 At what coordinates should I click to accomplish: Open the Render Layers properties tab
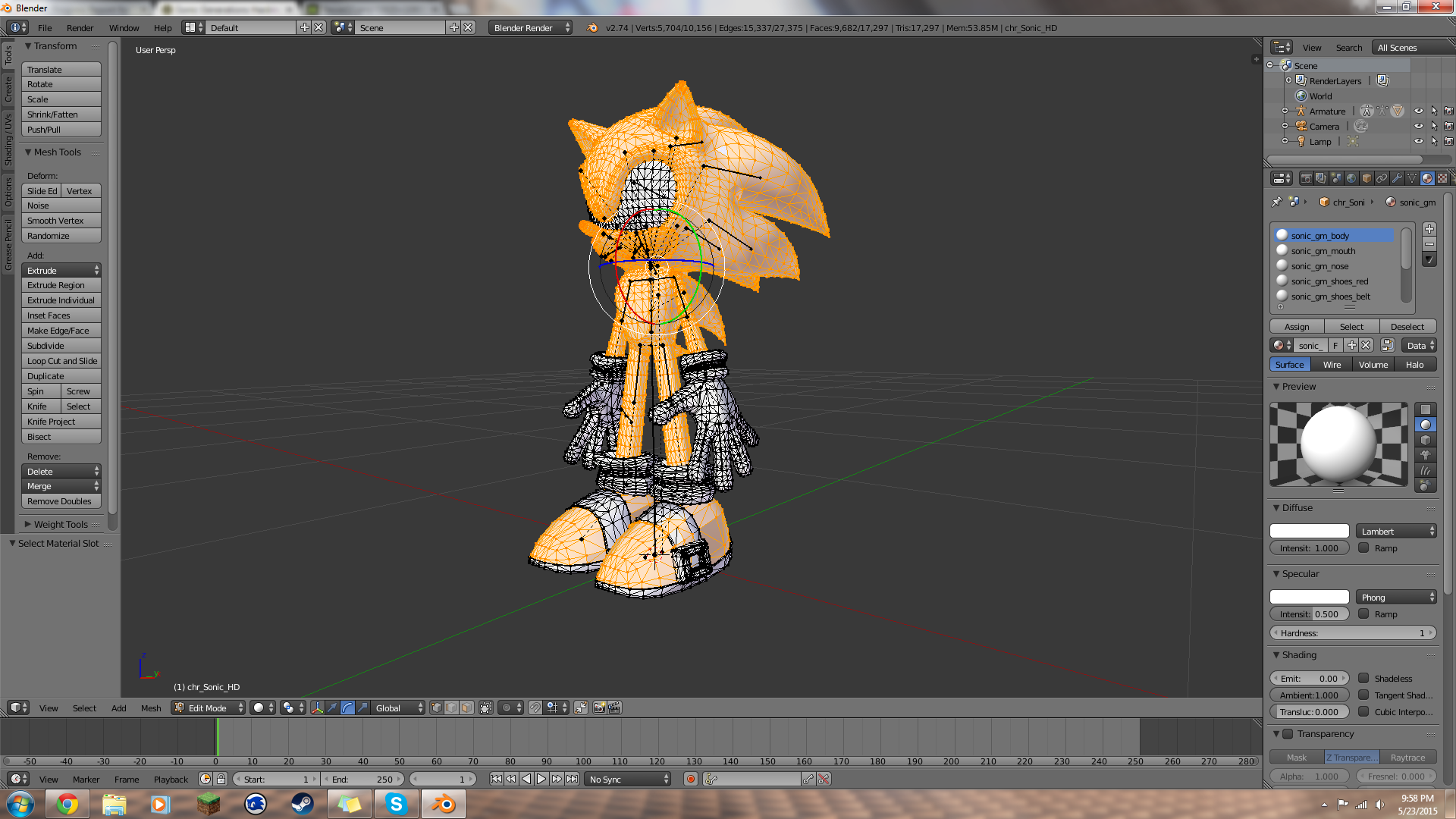click(x=1321, y=178)
